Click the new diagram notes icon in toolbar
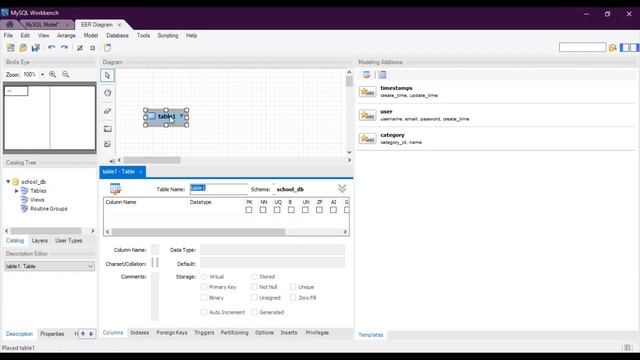The image size is (640, 360). pos(107,48)
